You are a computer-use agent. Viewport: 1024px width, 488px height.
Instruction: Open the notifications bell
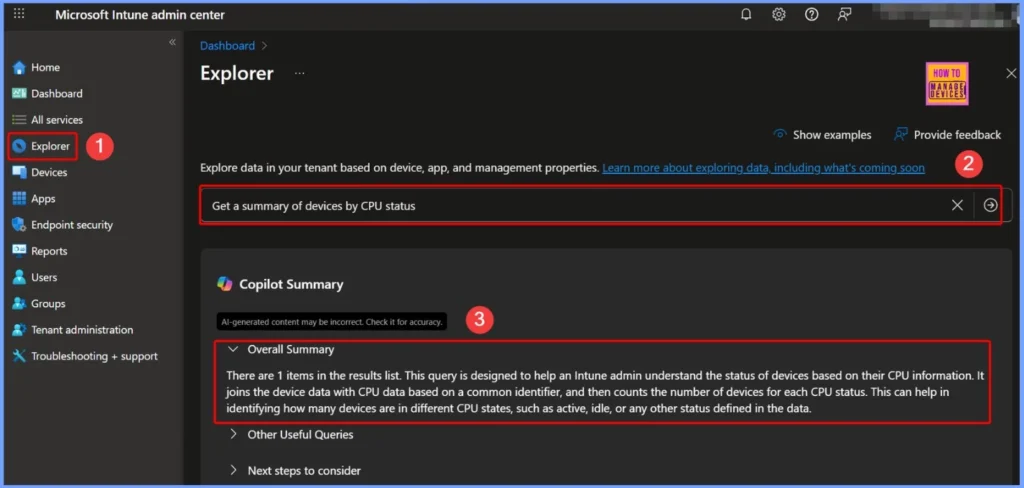click(x=746, y=14)
